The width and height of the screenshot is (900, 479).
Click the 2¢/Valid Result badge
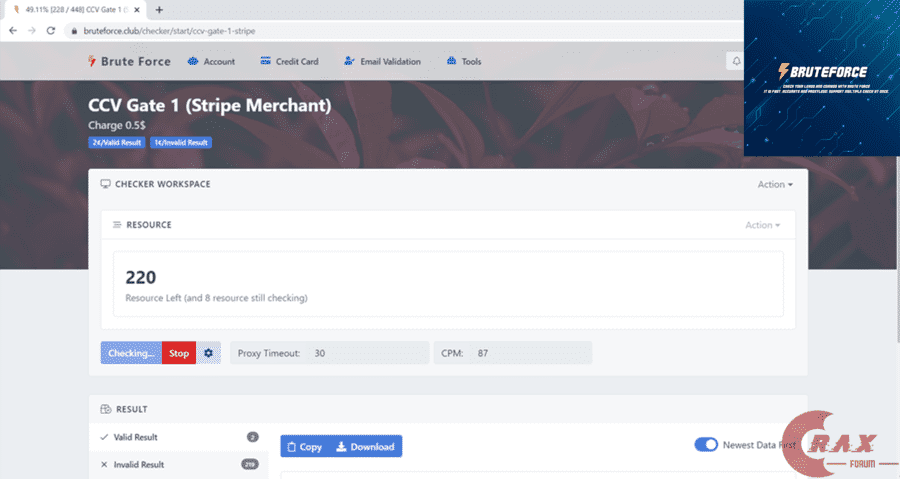coord(117,142)
